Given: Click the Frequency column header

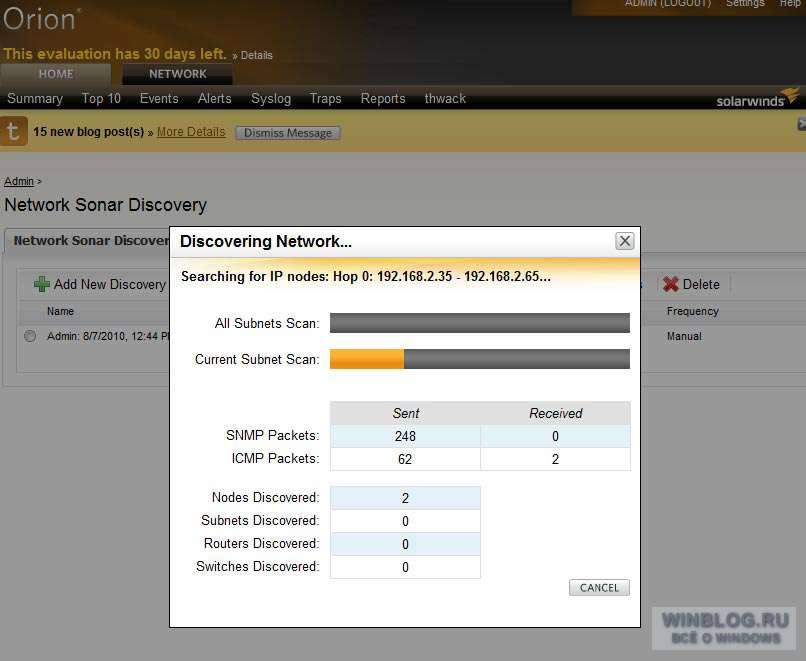Looking at the screenshot, I should tap(692, 311).
